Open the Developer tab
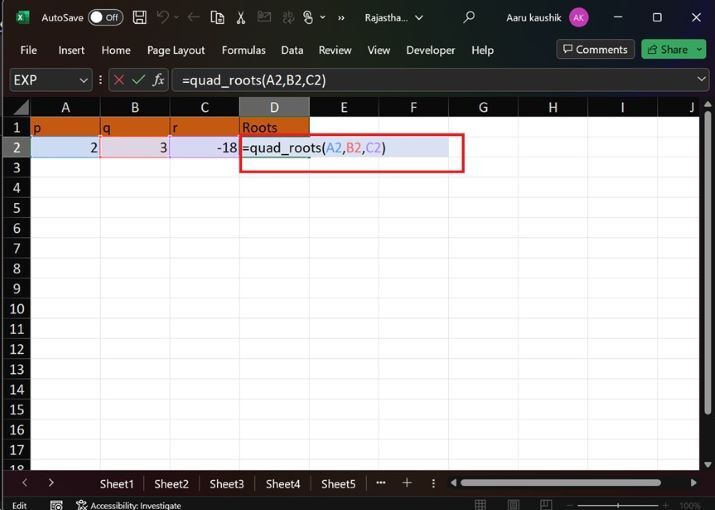 click(430, 50)
